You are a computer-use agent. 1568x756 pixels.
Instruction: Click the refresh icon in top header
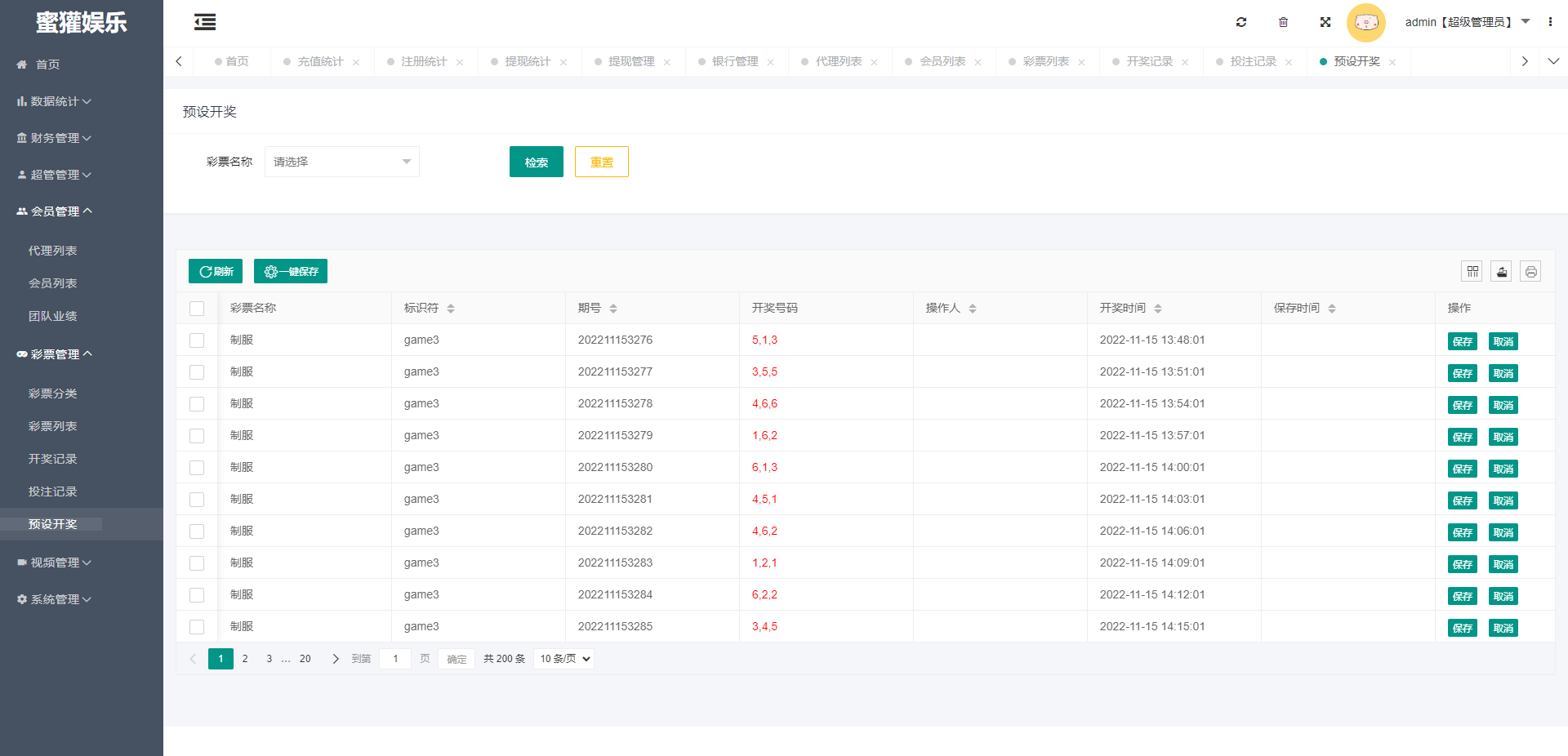tap(1241, 22)
